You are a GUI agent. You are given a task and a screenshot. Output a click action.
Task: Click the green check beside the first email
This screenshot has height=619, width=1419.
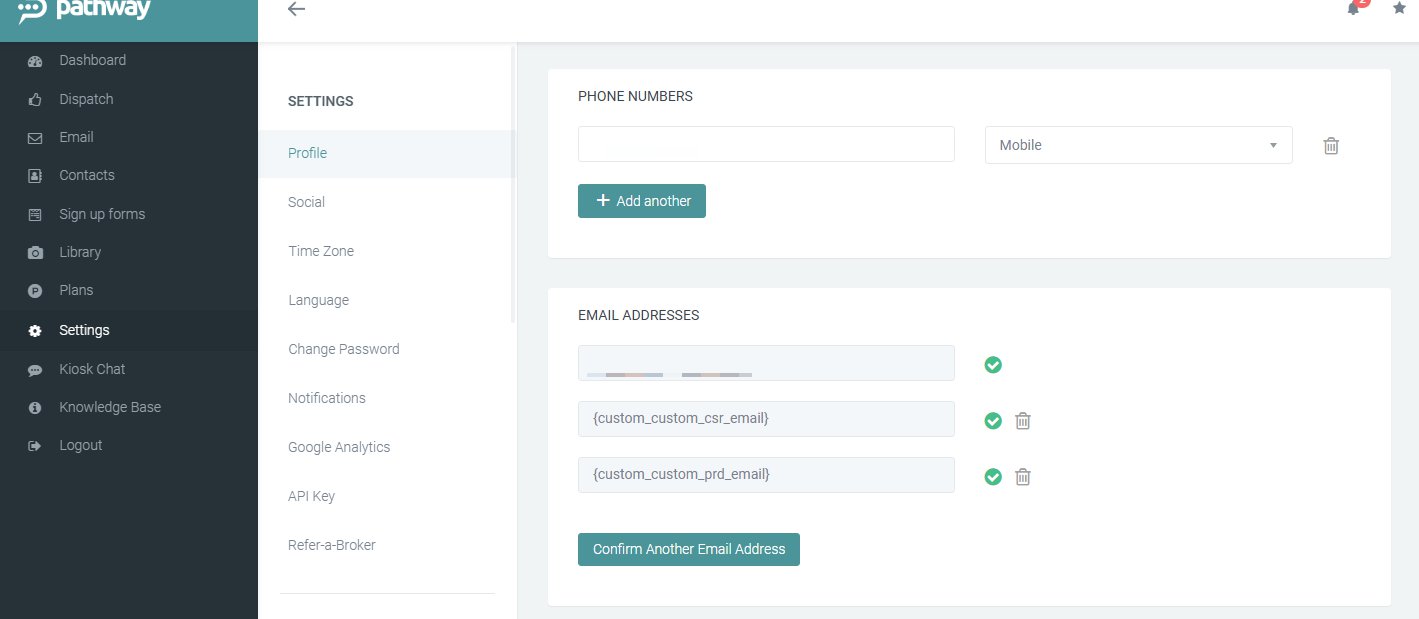992,365
